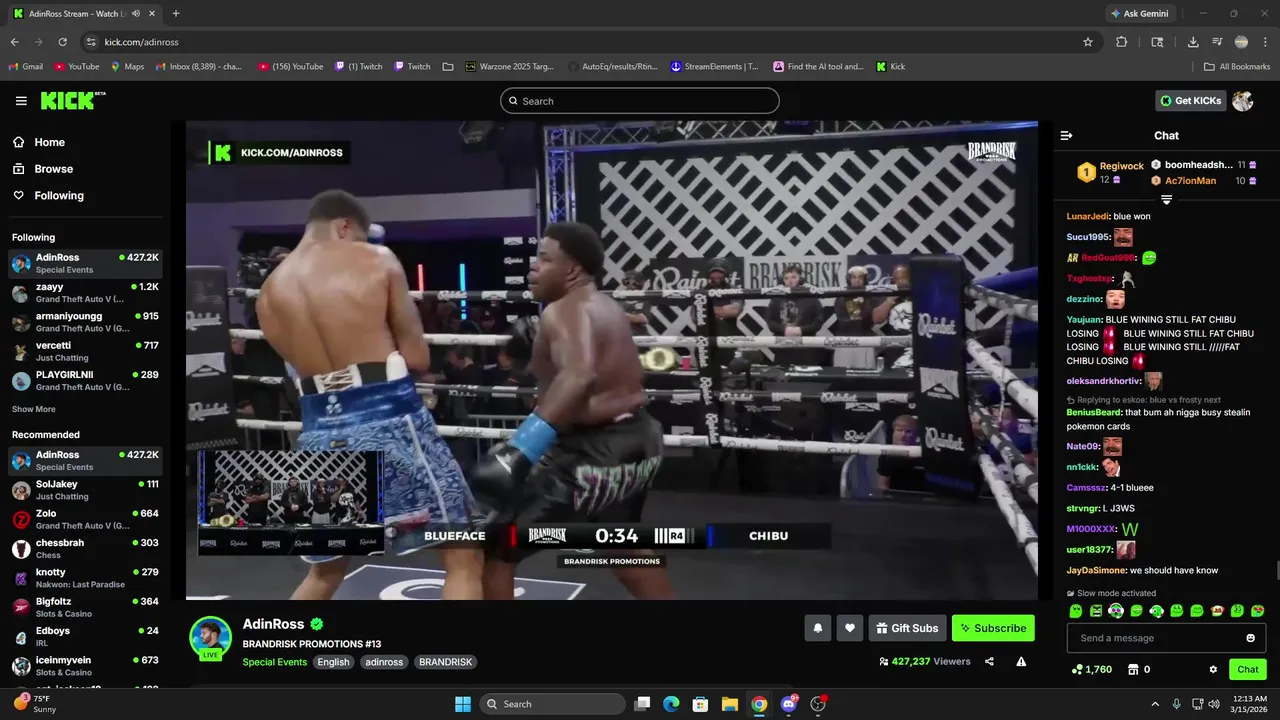Click the KICK logo in header

(71, 100)
